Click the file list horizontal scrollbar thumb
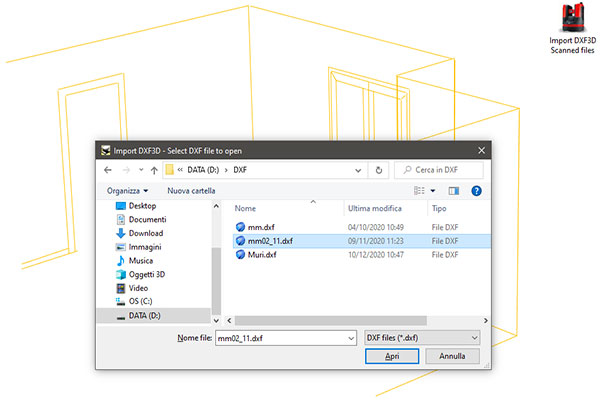 (331, 320)
